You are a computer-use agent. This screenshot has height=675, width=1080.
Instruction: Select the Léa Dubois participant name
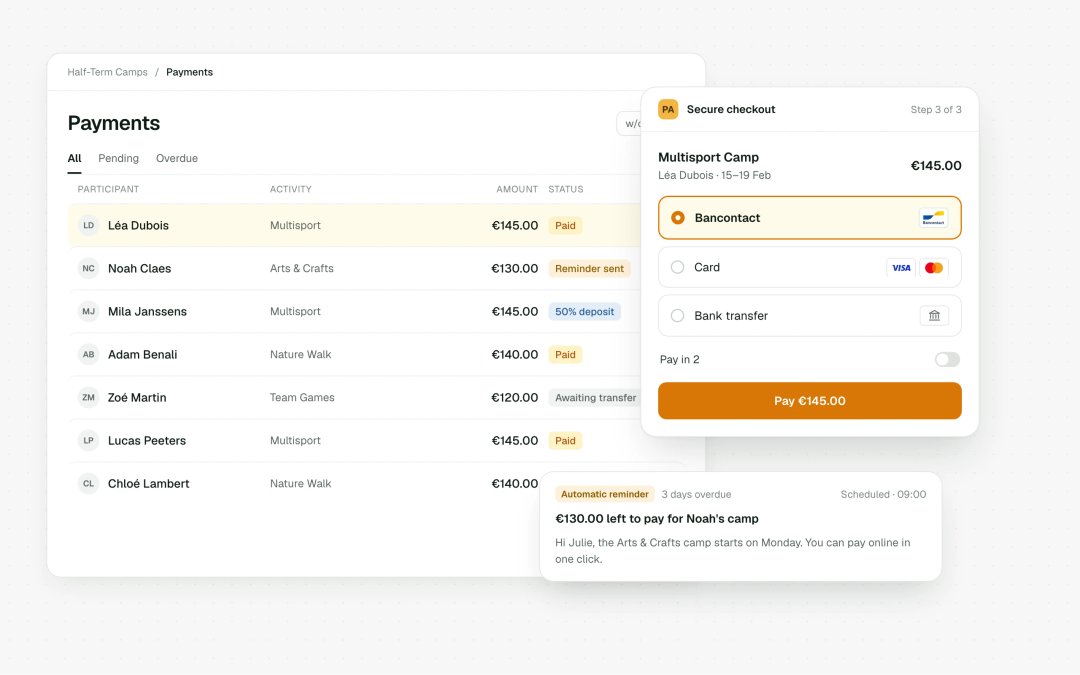tap(138, 225)
